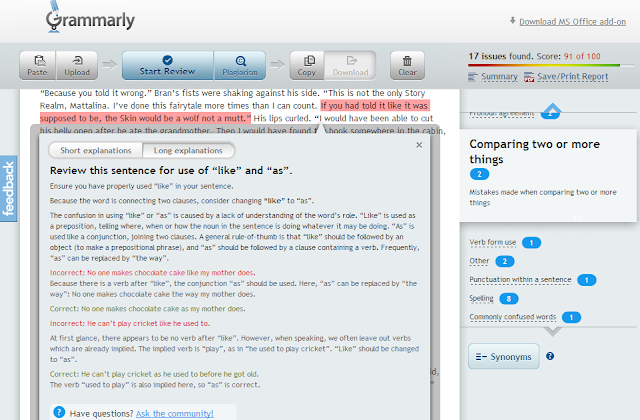
Task: Switch to Short explanations tab
Action: pyautogui.click(x=96, y=150)
